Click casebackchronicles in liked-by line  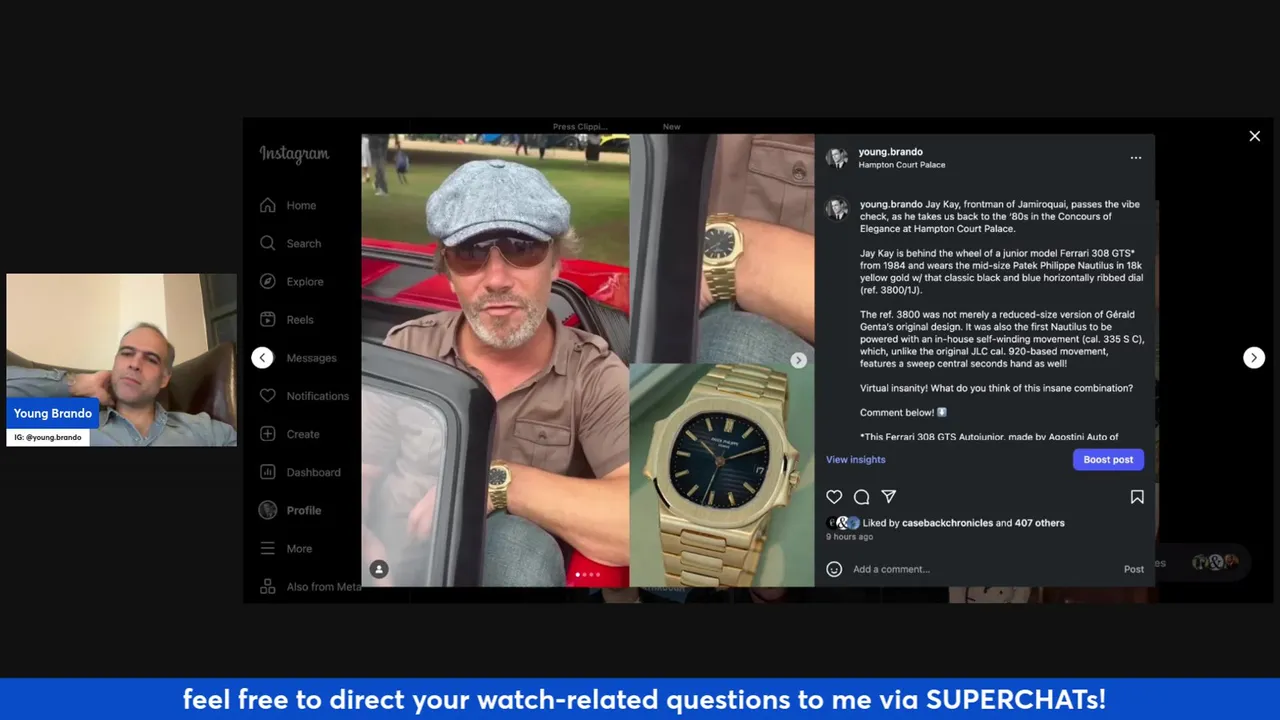pos(948,523)
